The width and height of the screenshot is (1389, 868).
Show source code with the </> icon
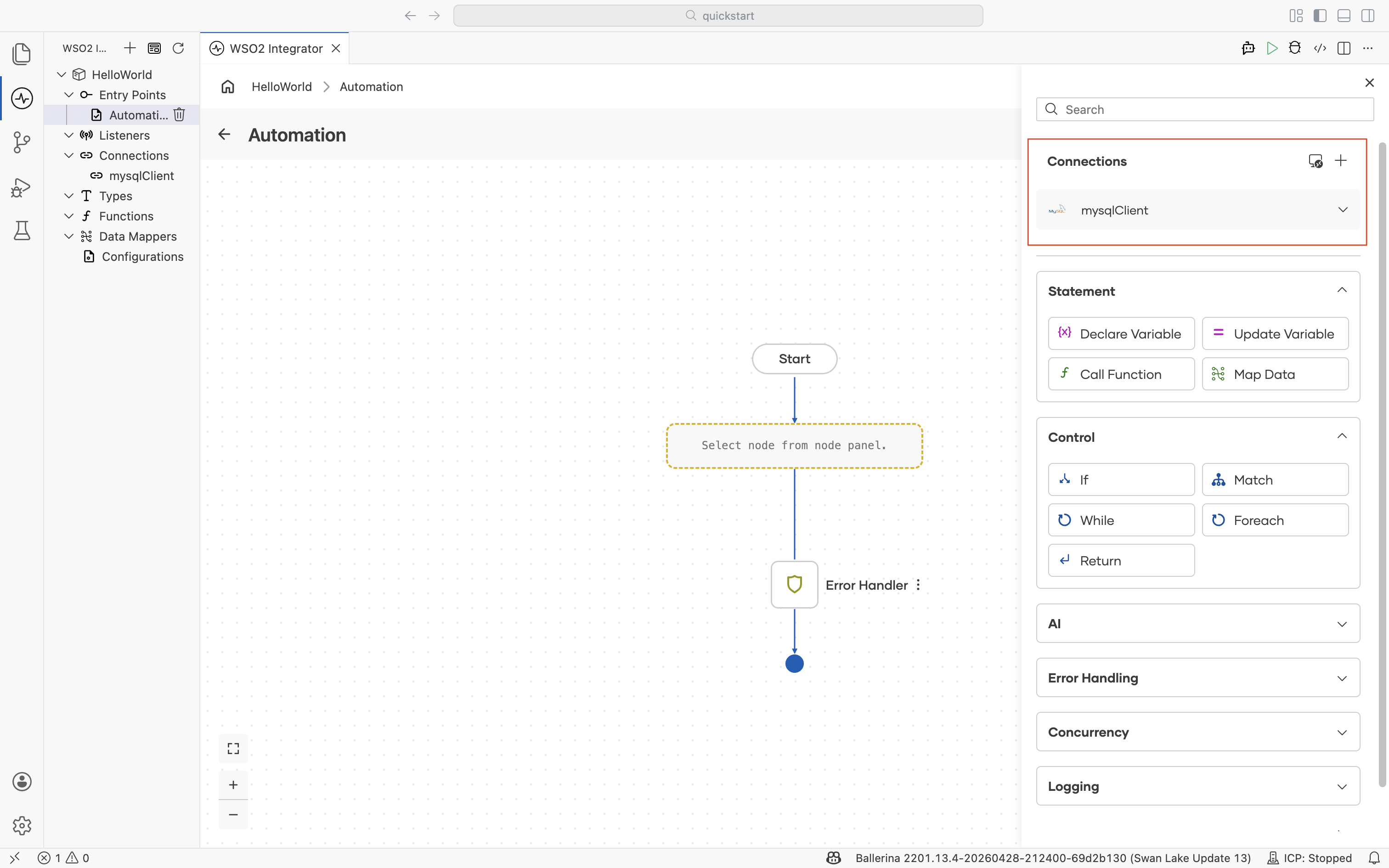click(x=1320, y=48)
